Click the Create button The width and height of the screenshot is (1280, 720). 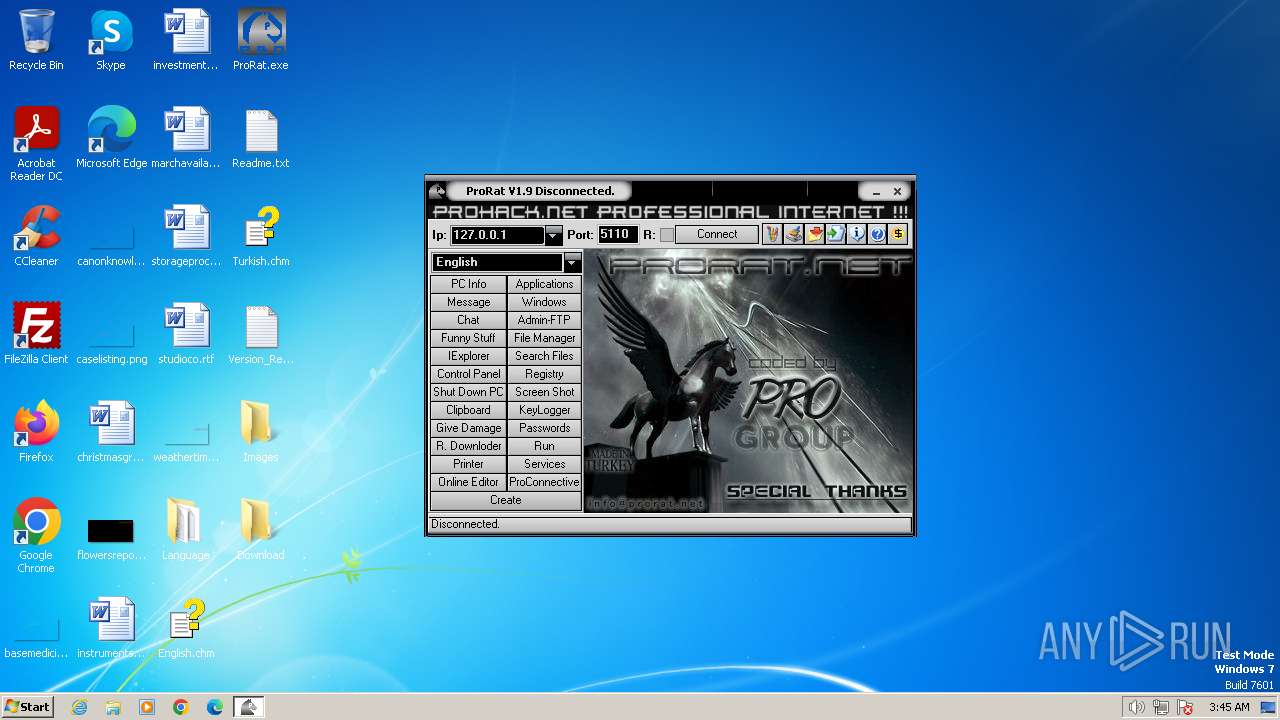(x=506, y=500)
